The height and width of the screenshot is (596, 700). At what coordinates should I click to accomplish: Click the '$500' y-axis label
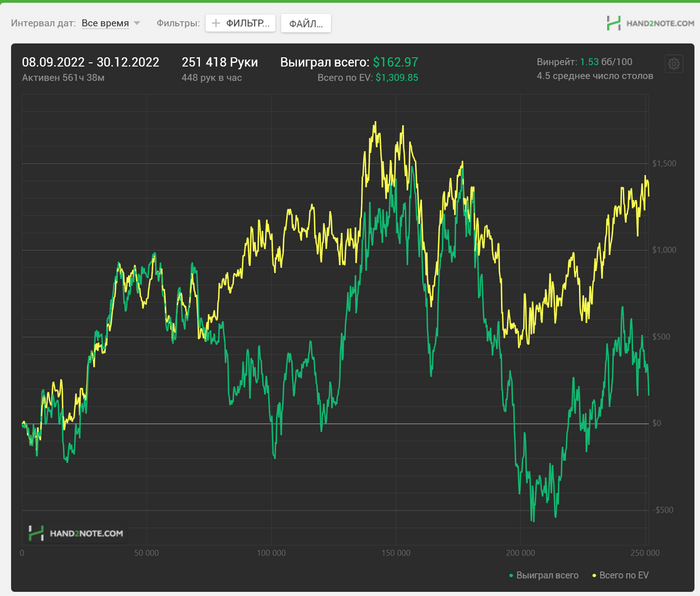[661, 337]
